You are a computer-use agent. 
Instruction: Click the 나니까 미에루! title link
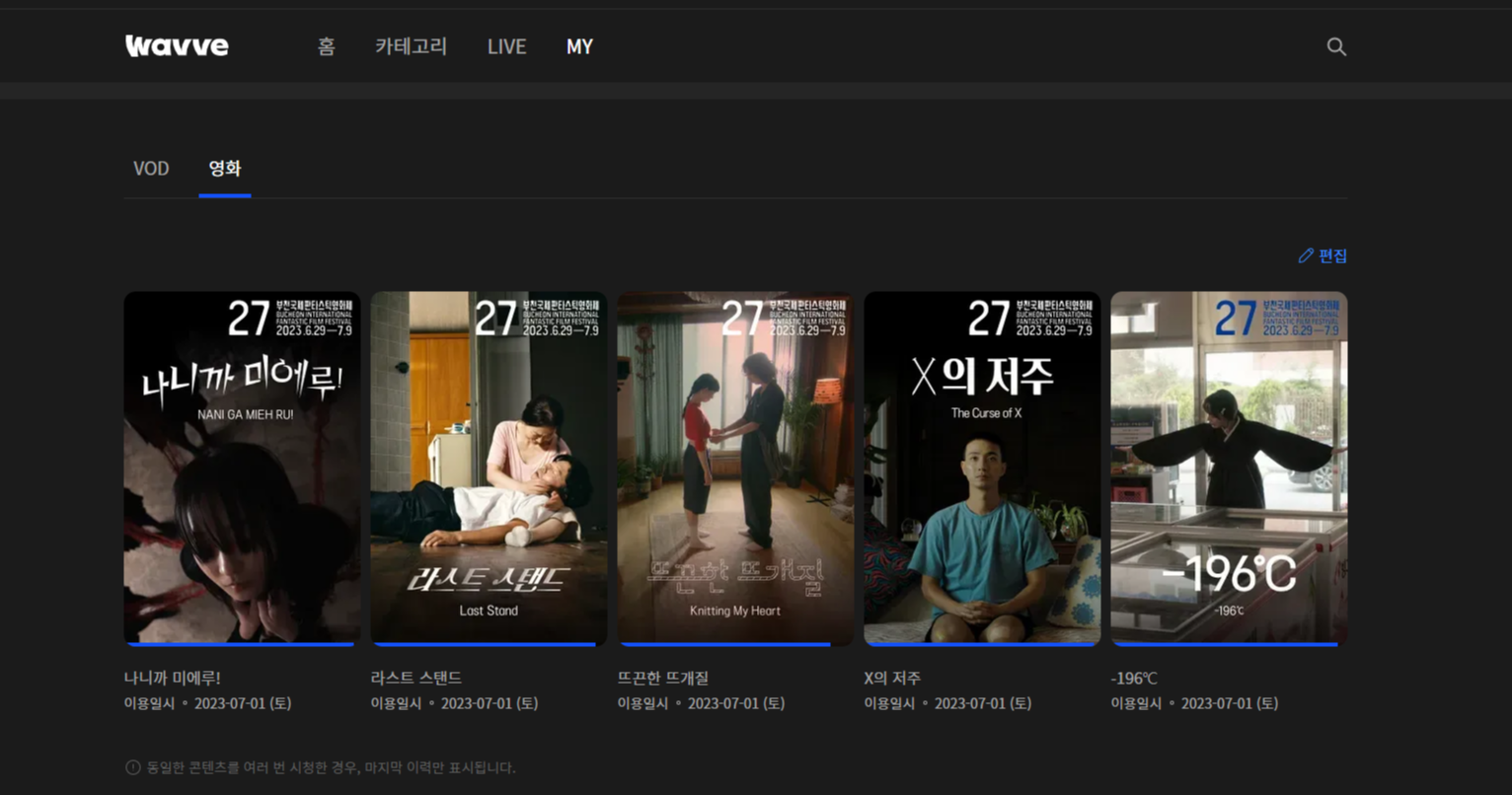[172, 678]
